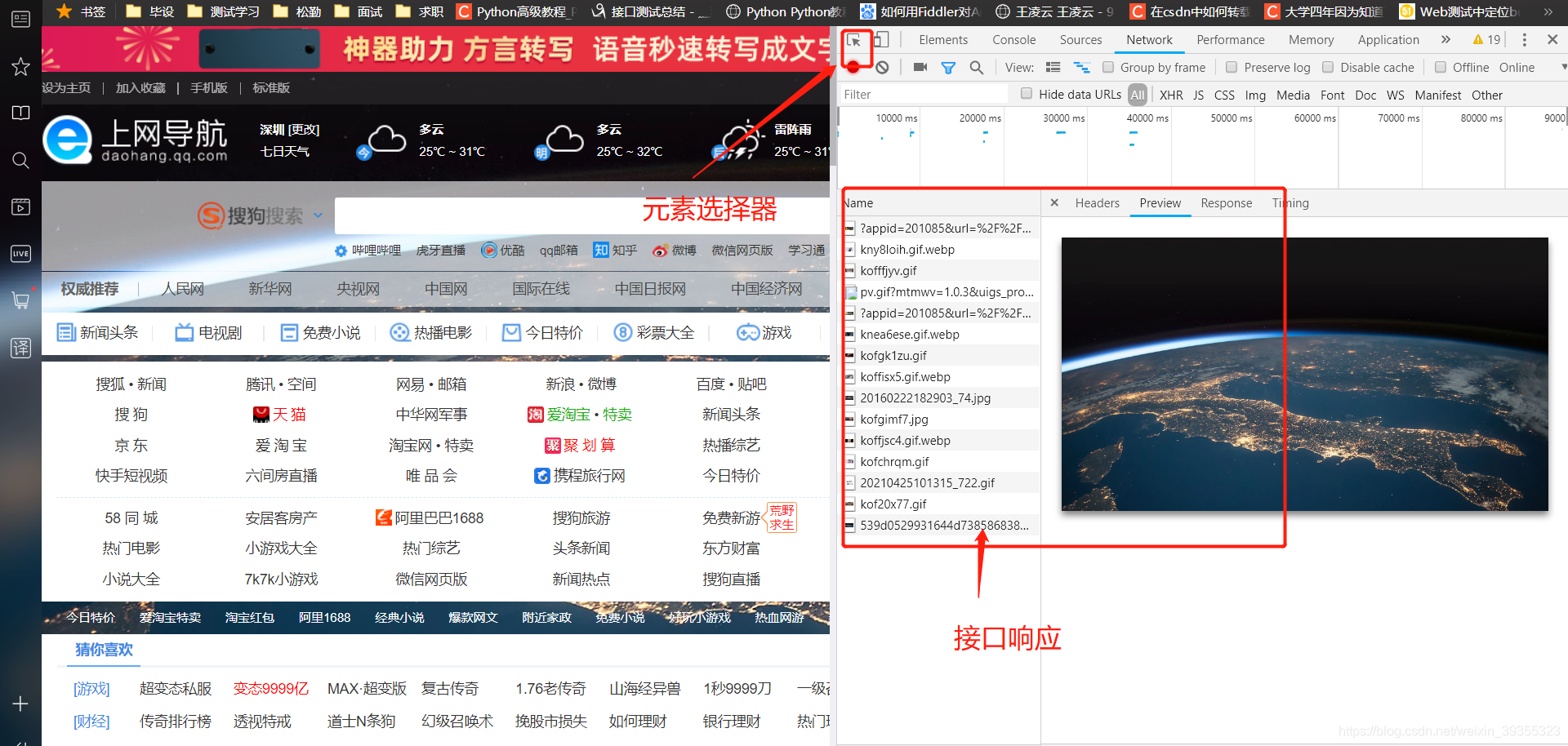Activate the element inspector (select element) tool
1568x746 pixels.
854,40
